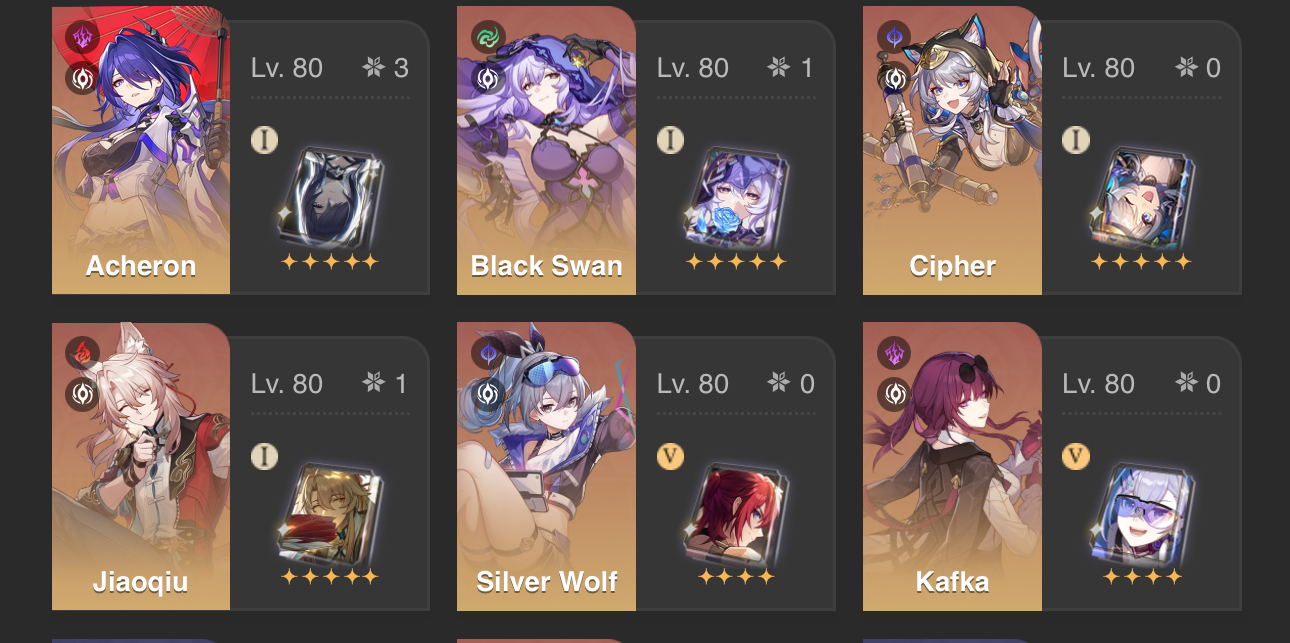
Task: Click Black Swan's Wind element icon
Action: point(488,39)
